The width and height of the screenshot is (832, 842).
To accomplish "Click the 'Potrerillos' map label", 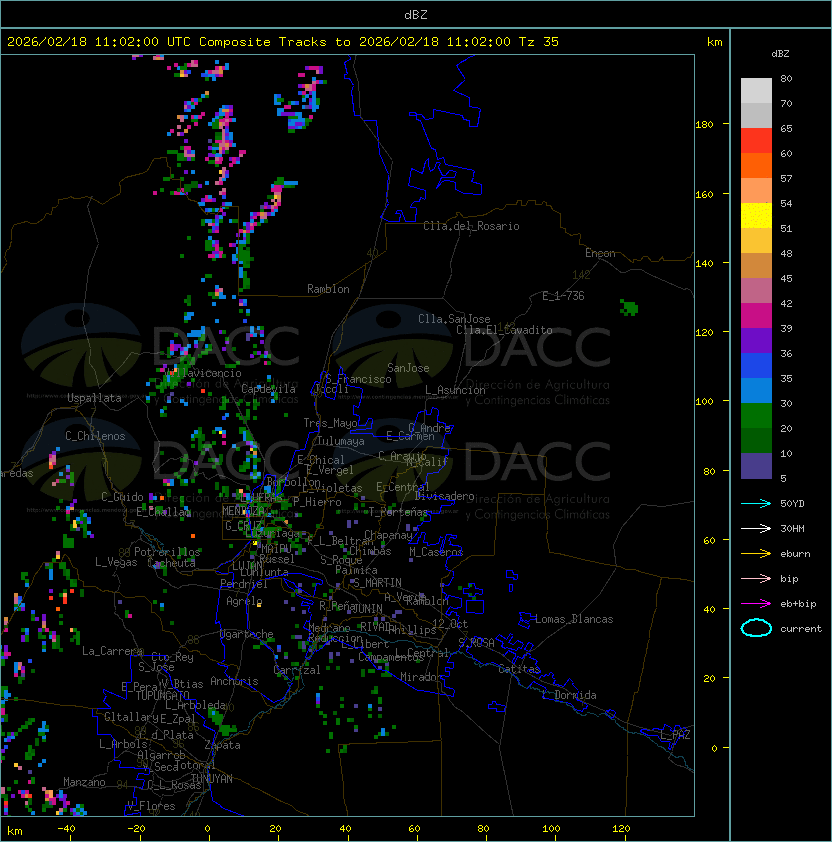I will click(x=167, y=552).
